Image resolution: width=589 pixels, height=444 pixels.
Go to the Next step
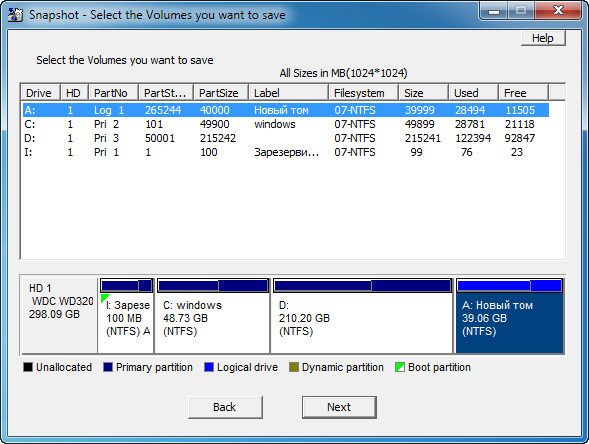click(339, 407)
